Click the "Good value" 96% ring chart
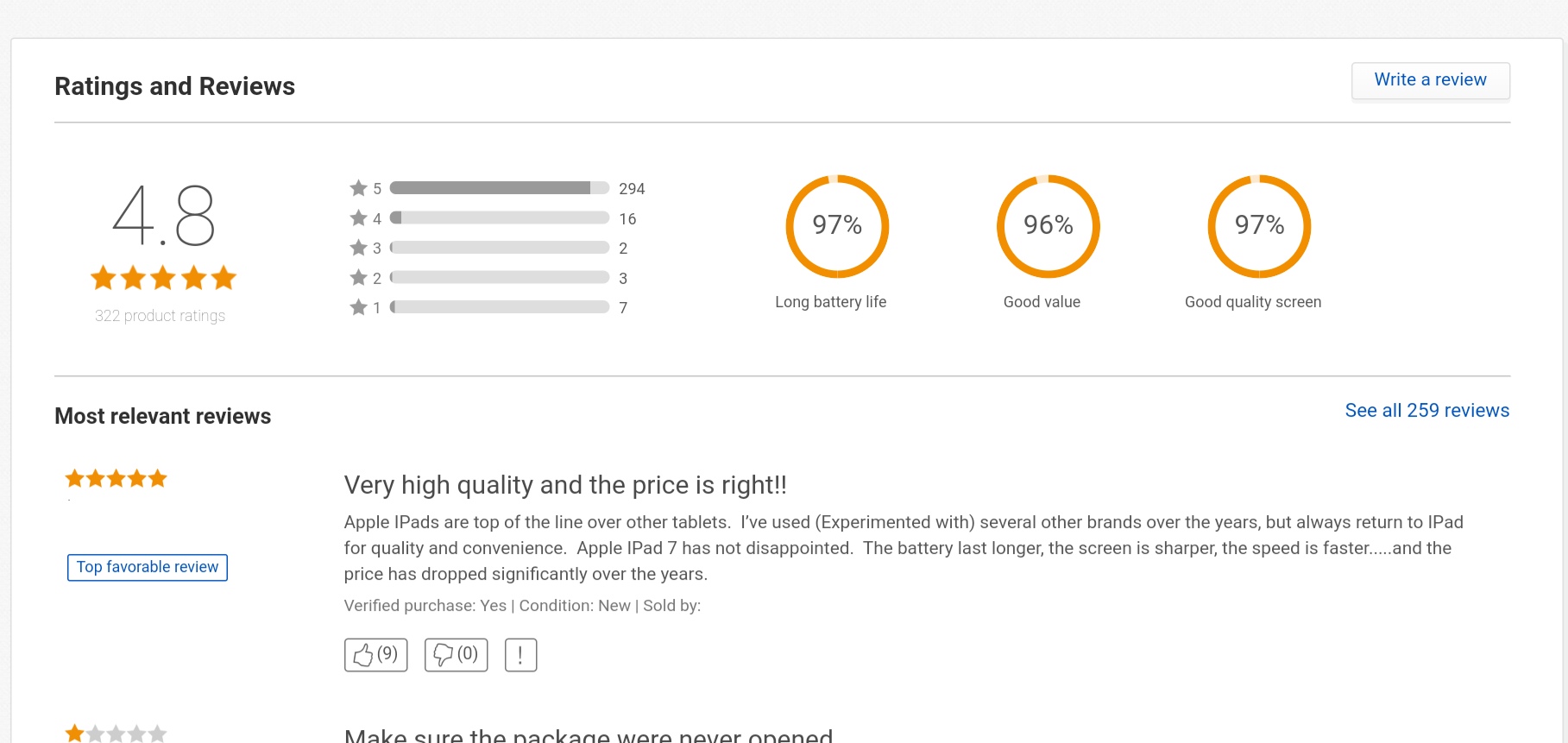 [x=1048, y=226]
